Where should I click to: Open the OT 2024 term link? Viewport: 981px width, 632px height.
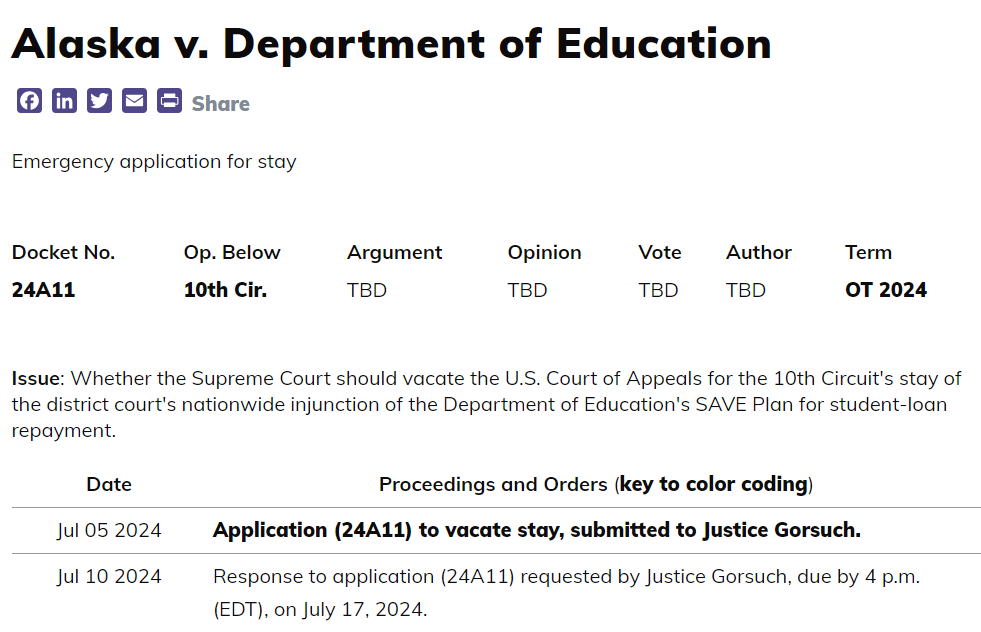click(x=886, y=290)
